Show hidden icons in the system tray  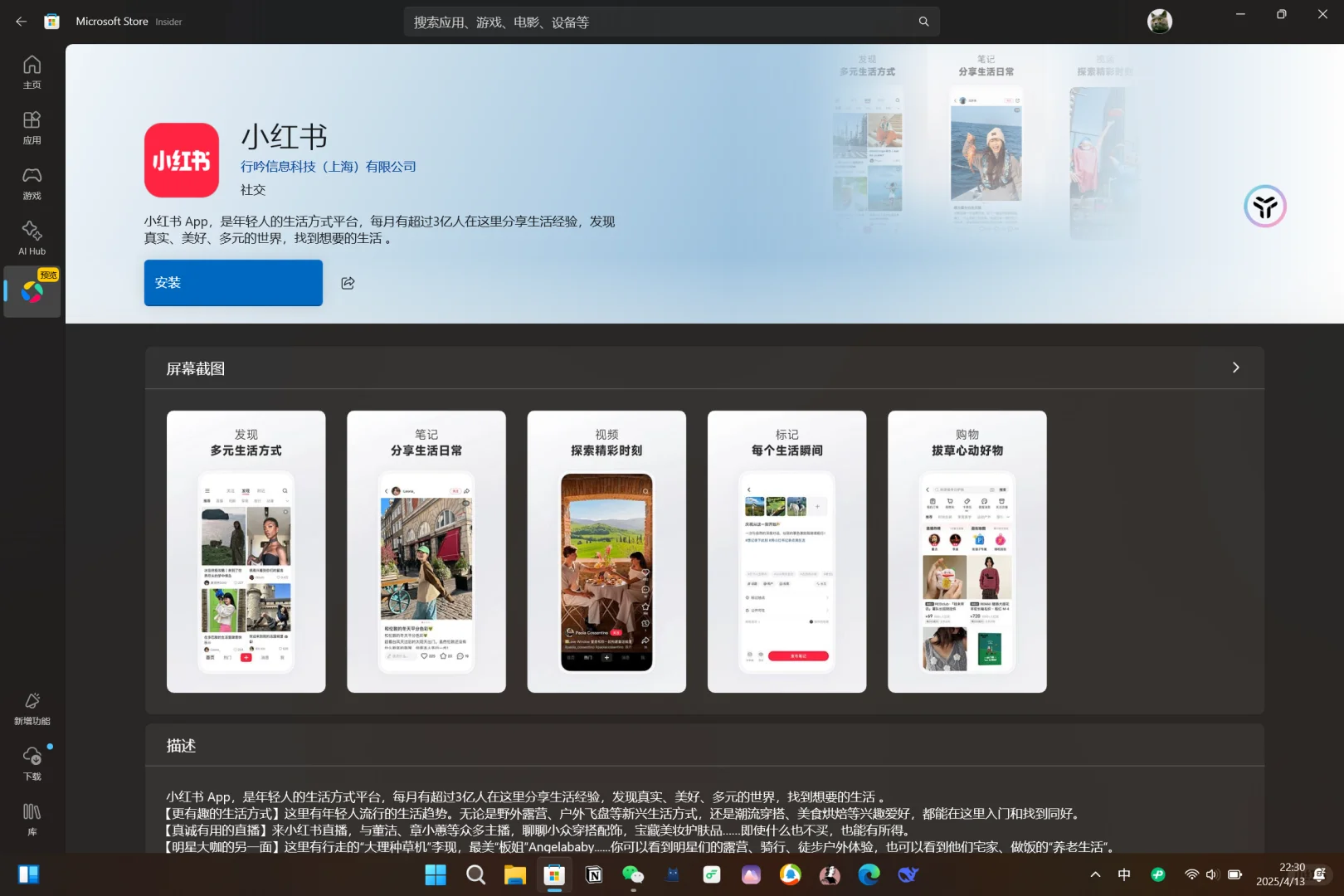(1094, 874)
